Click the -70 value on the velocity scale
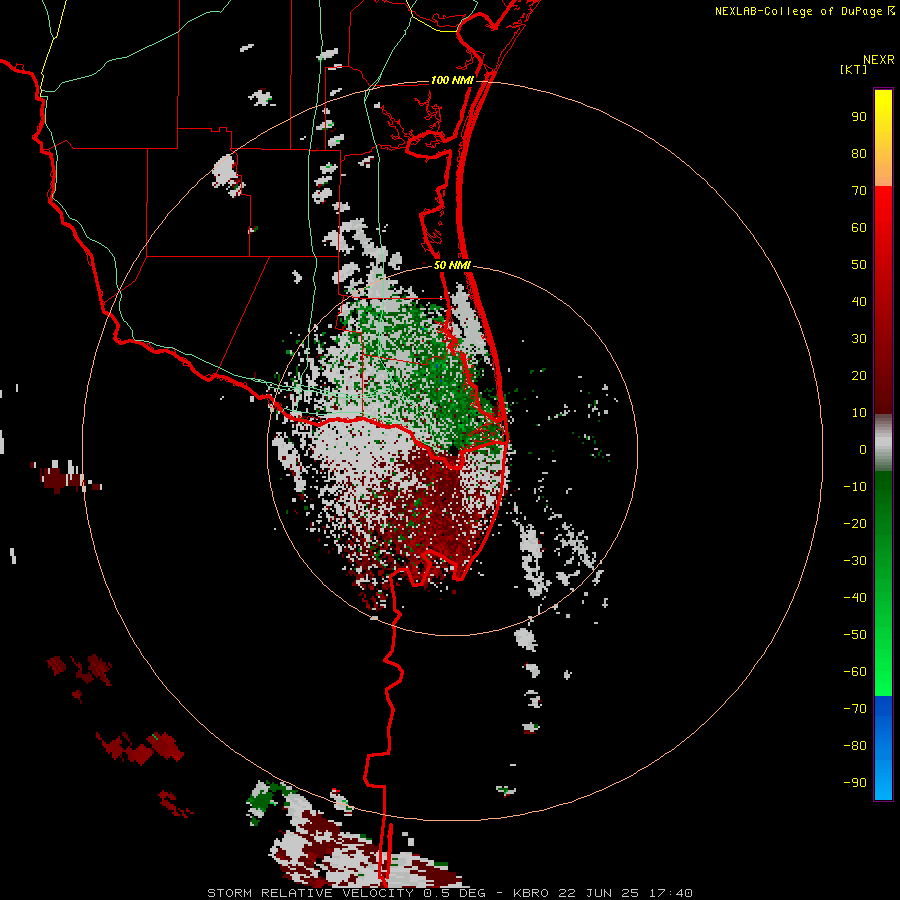The height and width of the screenshot is (900, 900). coord(855,709)
